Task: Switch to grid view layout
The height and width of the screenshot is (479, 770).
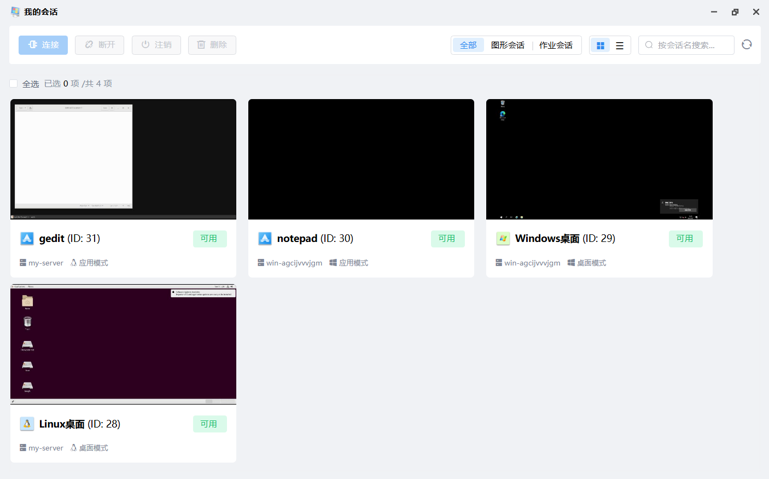Action: (600, 45)
